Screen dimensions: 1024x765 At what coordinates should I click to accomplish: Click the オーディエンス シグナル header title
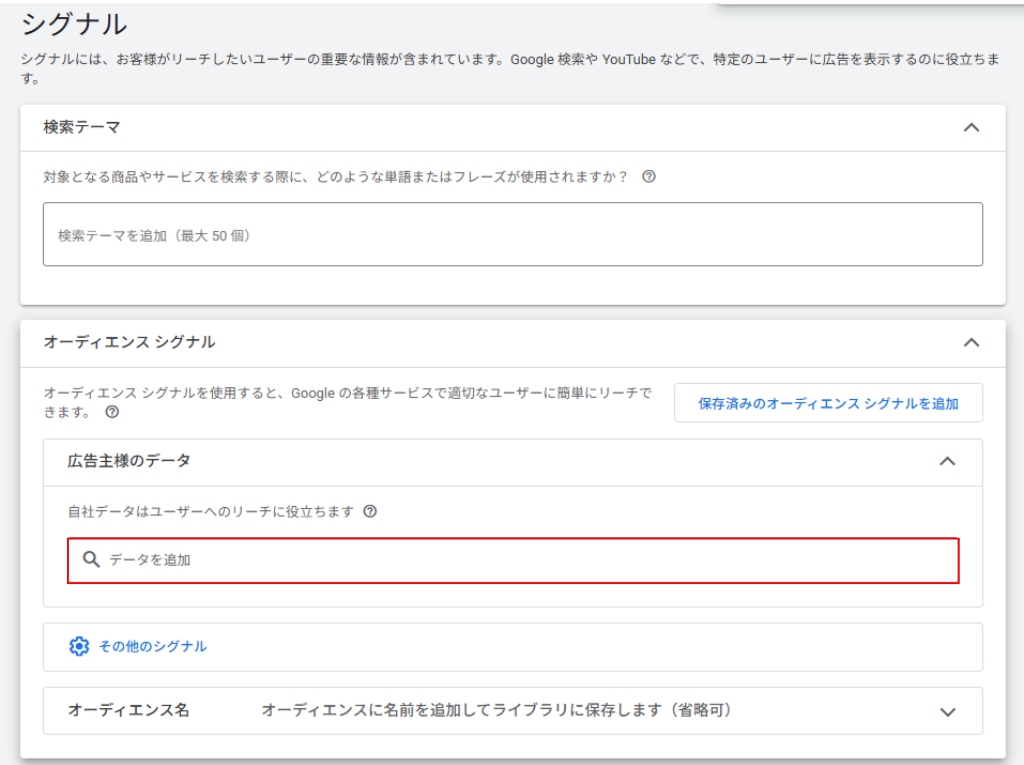[x=129, y=342]
